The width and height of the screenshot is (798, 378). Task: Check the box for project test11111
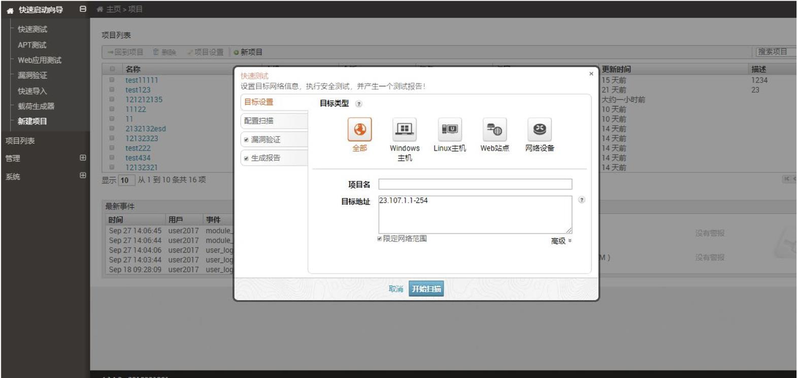coord(112,80)
